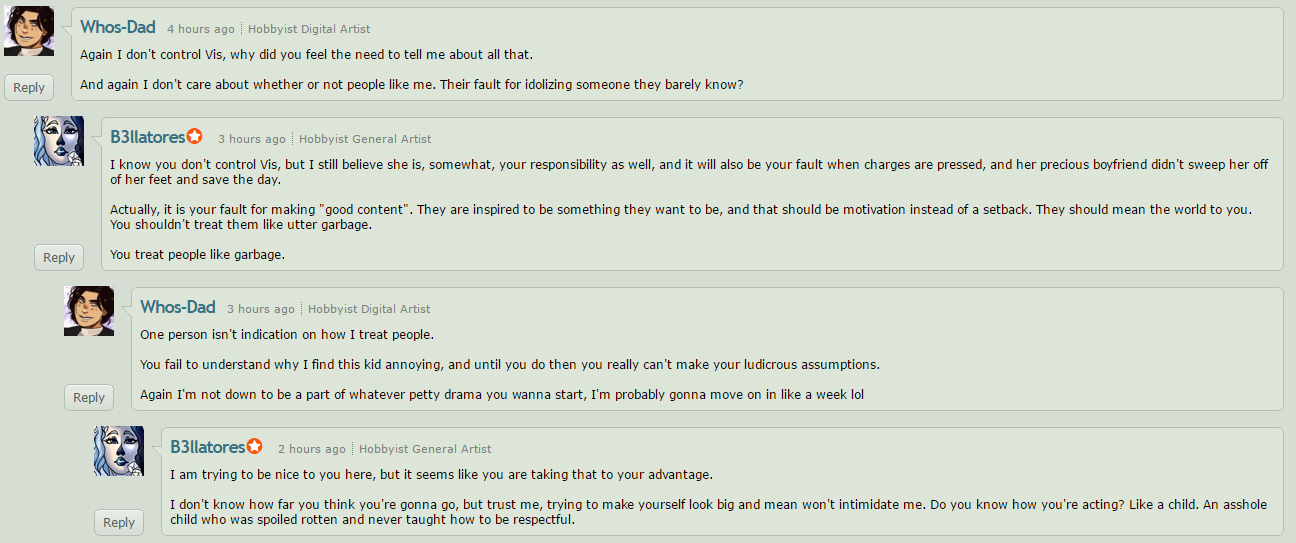The width and height of the screenshot is (1296, 543).
Task: Click B3llatores's avatar on the 2 hours ago comment
Action: pos(119,451)
